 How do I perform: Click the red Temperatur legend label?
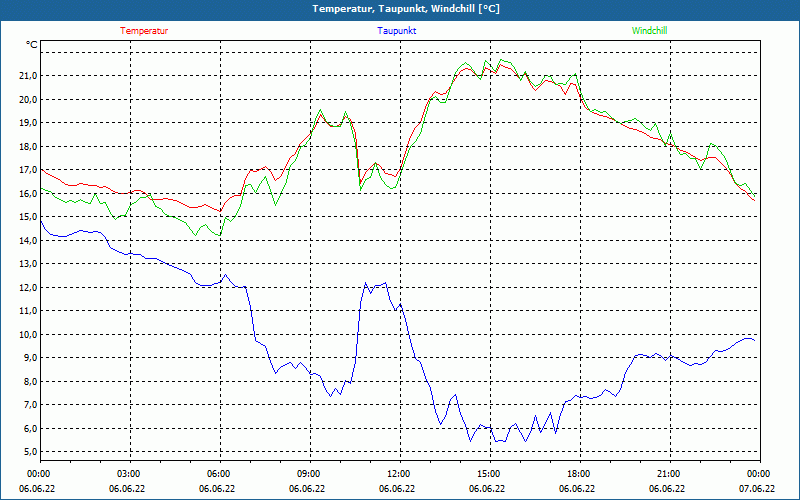(x=144, y=31)
